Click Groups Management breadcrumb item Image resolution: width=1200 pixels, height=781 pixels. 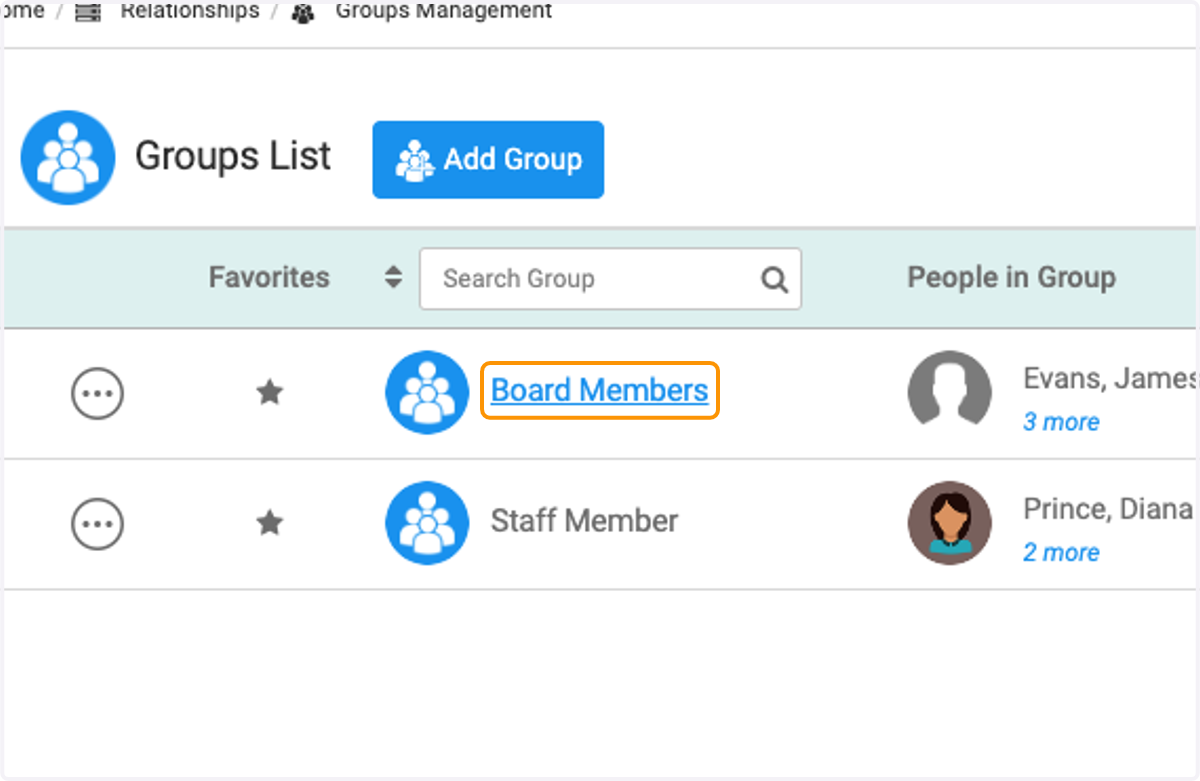tap(443, 11)
